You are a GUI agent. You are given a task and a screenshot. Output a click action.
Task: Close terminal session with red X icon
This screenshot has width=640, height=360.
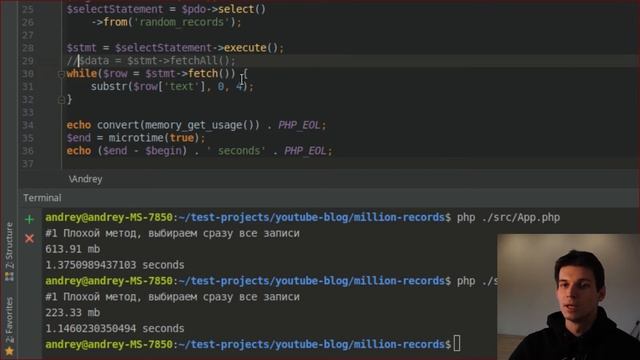click(29, 238)
